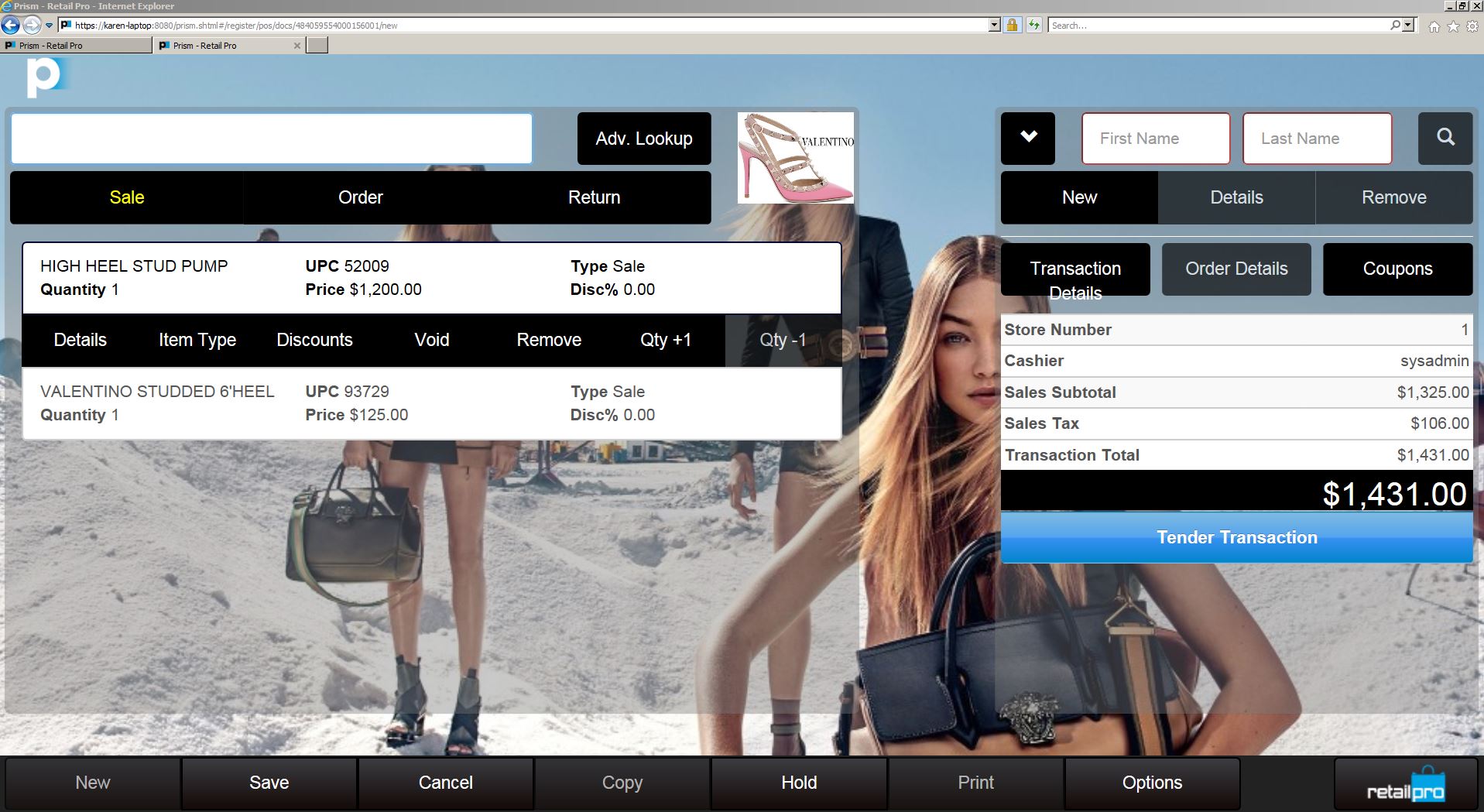Click the Adv. Lookup button
The image size is (1484, 812).
tap(643, 139)
